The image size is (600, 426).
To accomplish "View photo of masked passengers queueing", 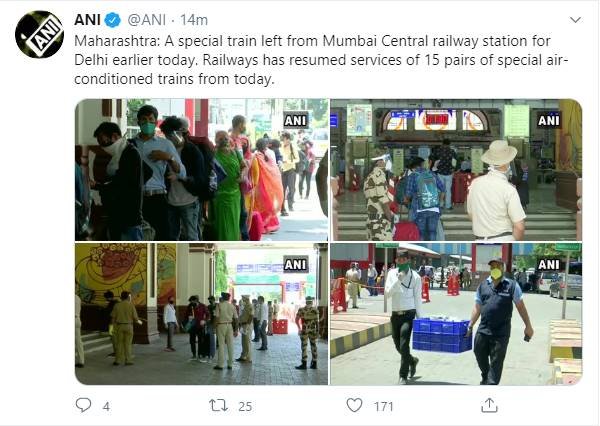I will 201,170.
